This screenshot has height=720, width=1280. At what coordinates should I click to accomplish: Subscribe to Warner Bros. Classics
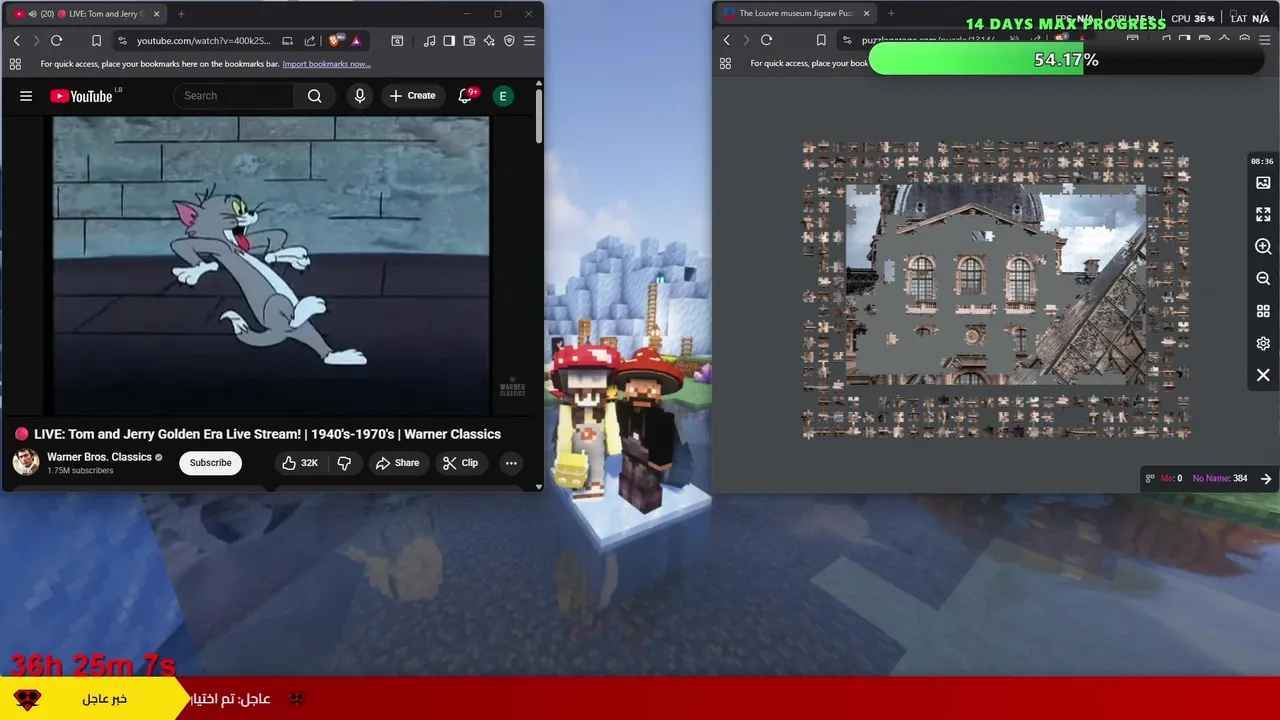[210, 463]
